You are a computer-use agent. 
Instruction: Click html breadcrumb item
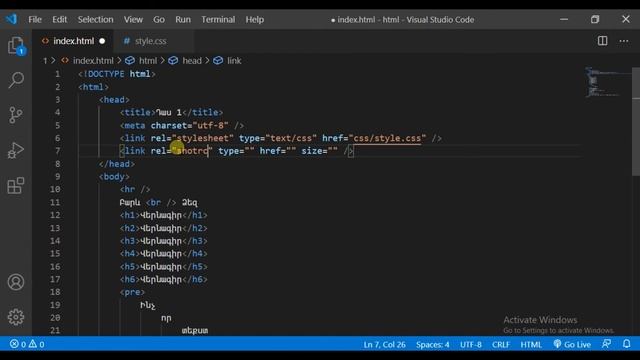148,60
